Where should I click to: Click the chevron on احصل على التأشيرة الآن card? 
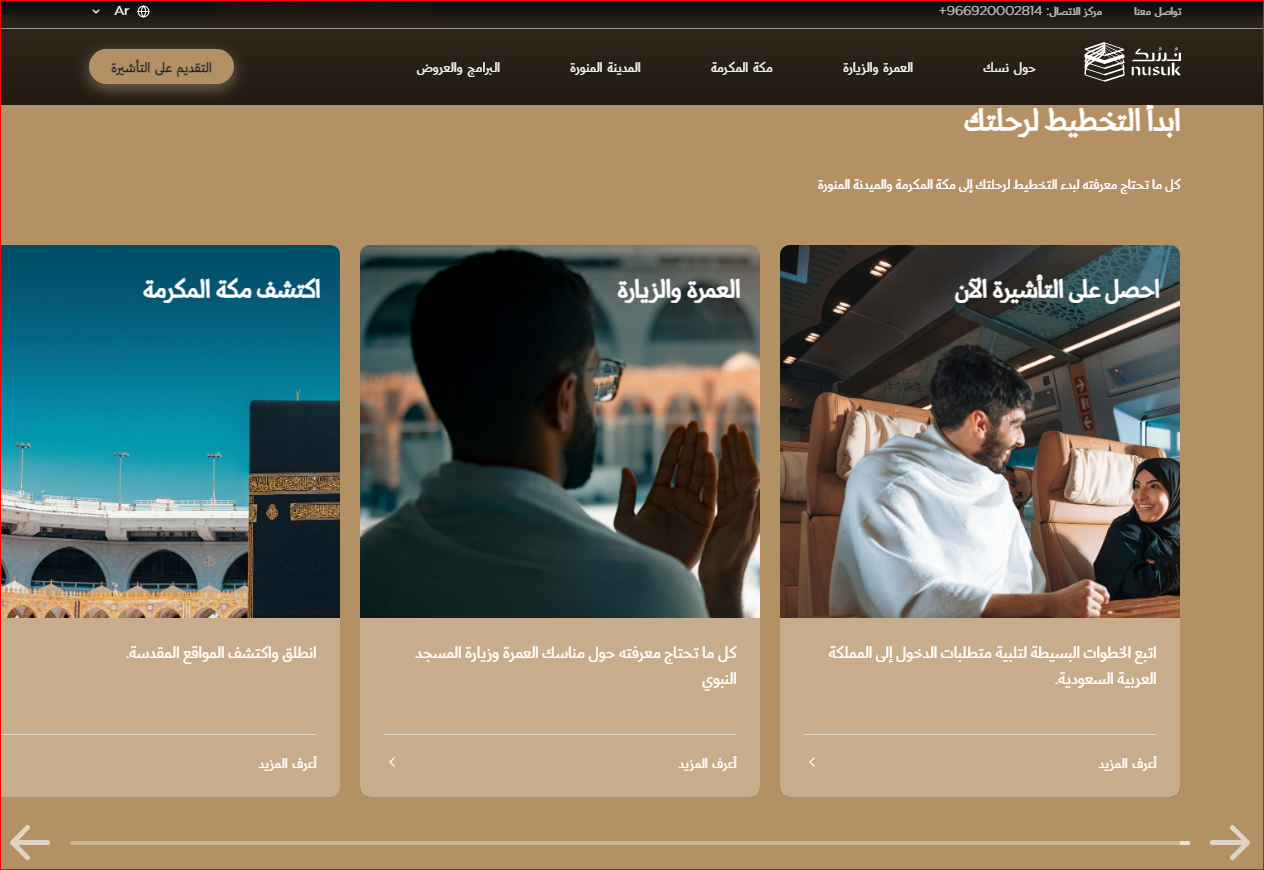tap(812, 762)
